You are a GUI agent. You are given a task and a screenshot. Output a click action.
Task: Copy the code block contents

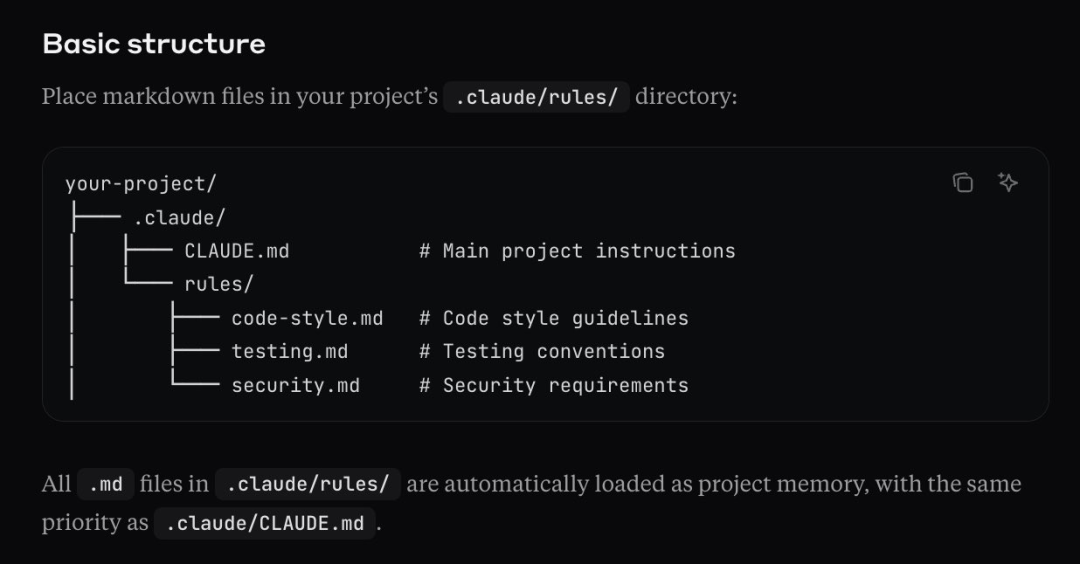(x=963, y=182)
